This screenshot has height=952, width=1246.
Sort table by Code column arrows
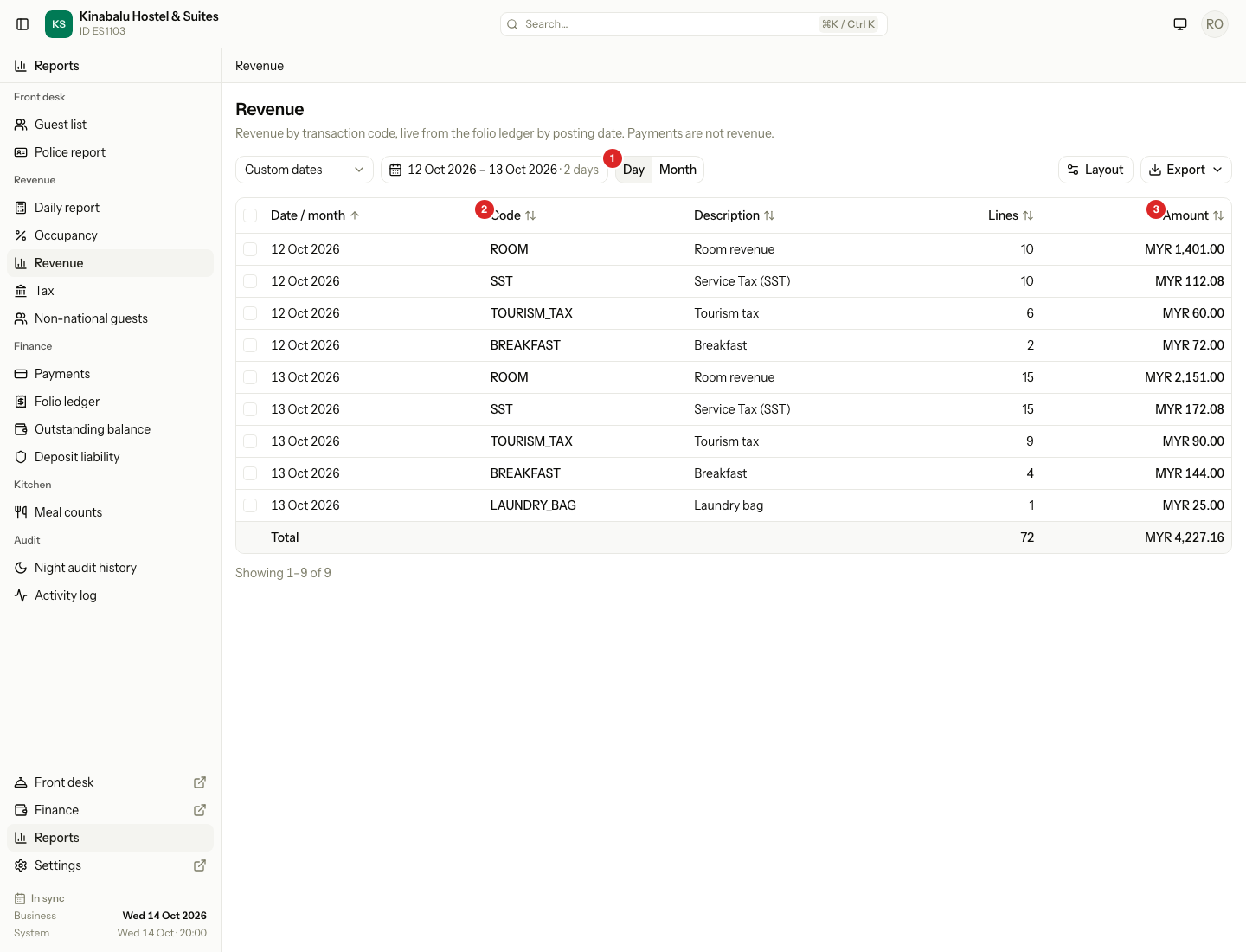(x=530, y=215)
